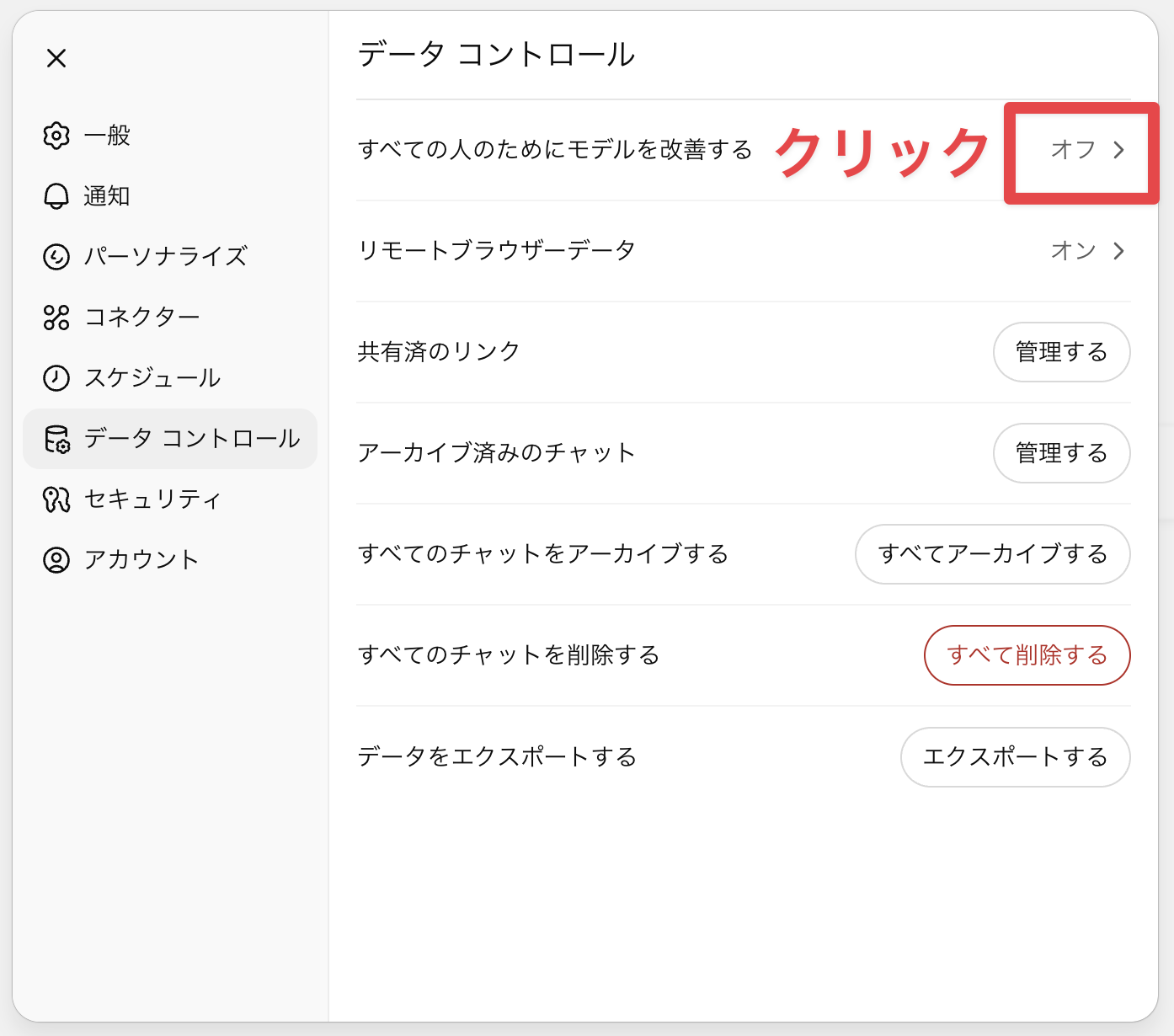Click the Data Controls database icon
The height and width of the screenshot is (1036, 1174).
pos(56,439)
